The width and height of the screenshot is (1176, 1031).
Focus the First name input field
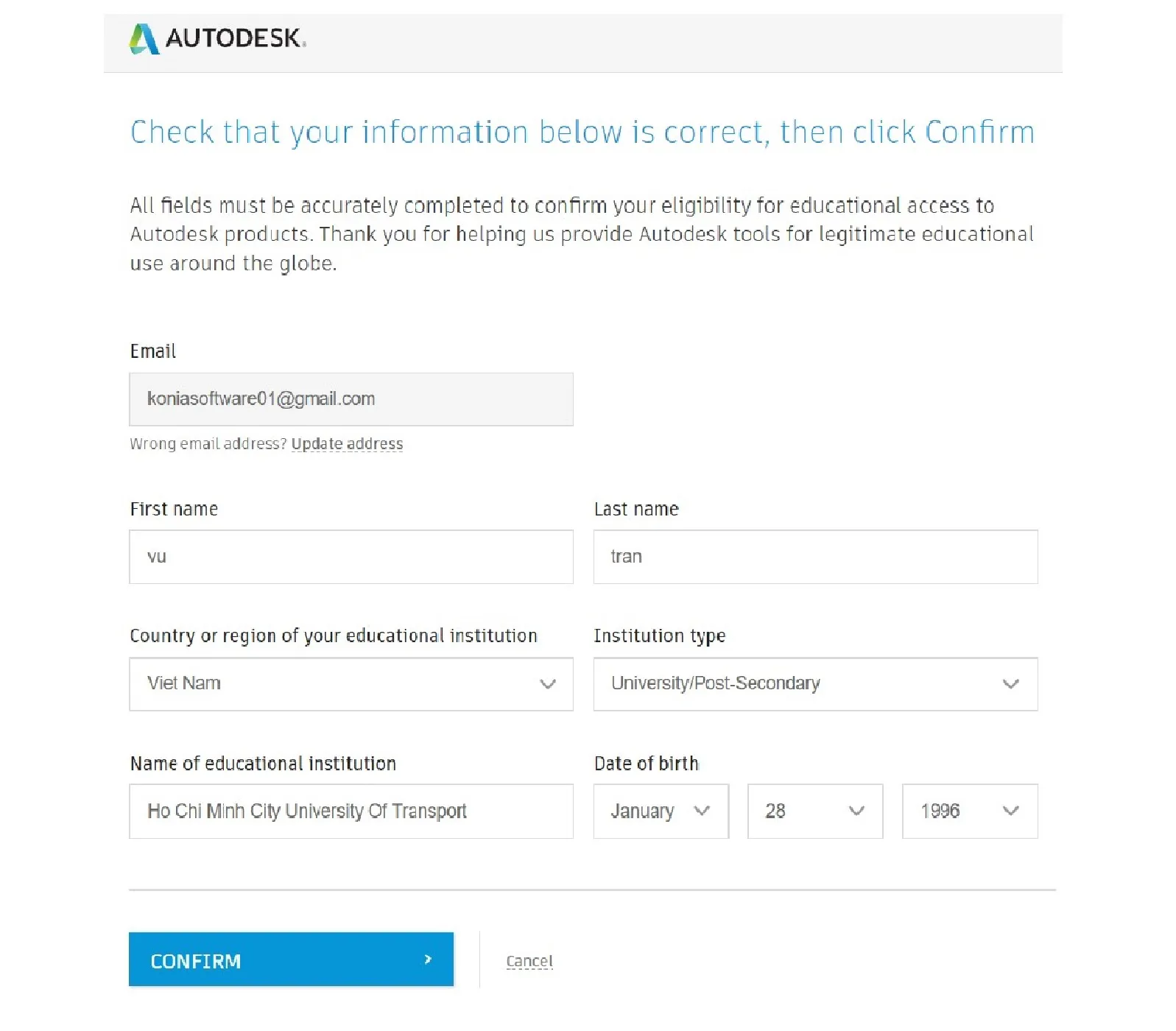click(x=351, y=557)
